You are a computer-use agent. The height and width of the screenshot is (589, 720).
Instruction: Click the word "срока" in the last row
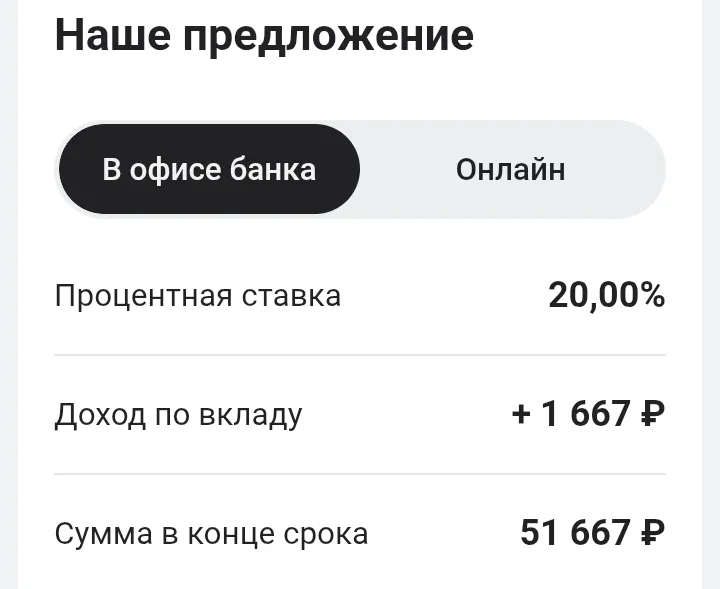click(326, 535)
